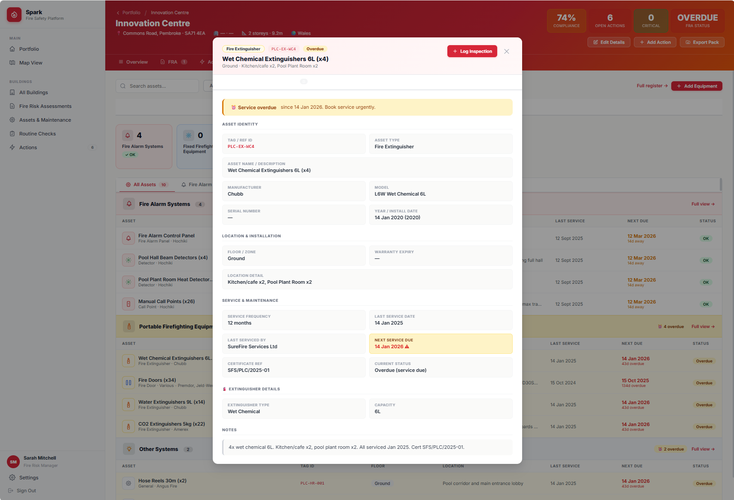The width and height of the screenshot is (734, 500).
Task: Click the Hose Reels 30m row icon
Action: coord(128,484)
